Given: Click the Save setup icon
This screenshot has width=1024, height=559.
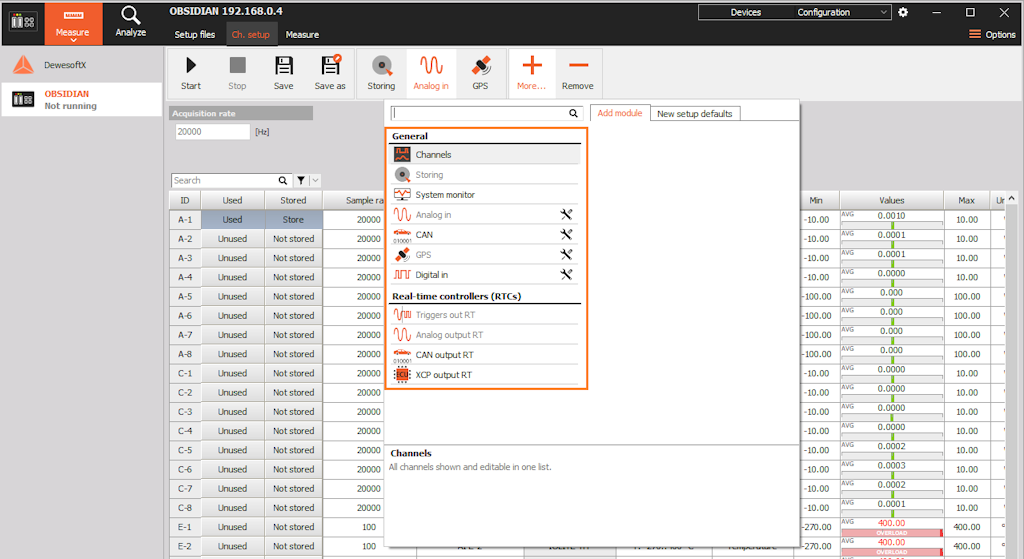Looking at the screenshot, I should (x=283, y=65).
